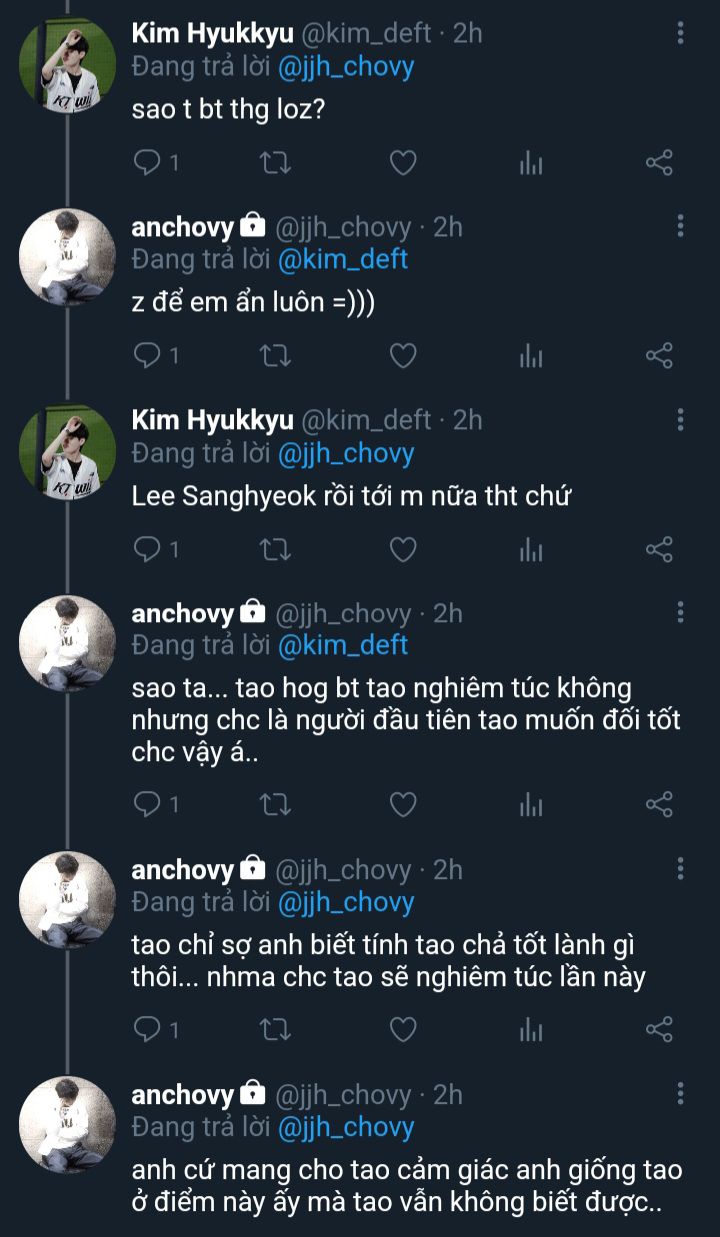Viewport: 720px width, 1237px height.
Task: Retweet the "sao t bt thg loz?" tweet
Action: click(274, 162)
